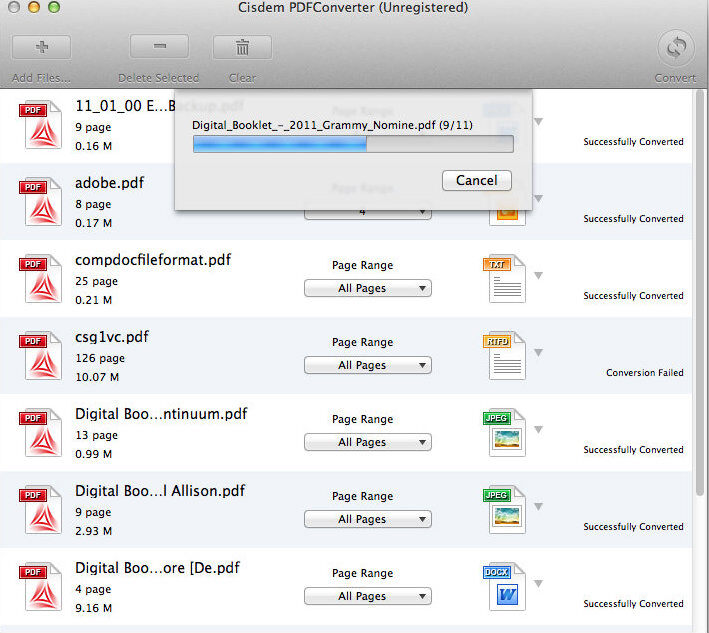Click the 9.16 M file size text
The height and width of the screenshot is (633, 709).
93,608
